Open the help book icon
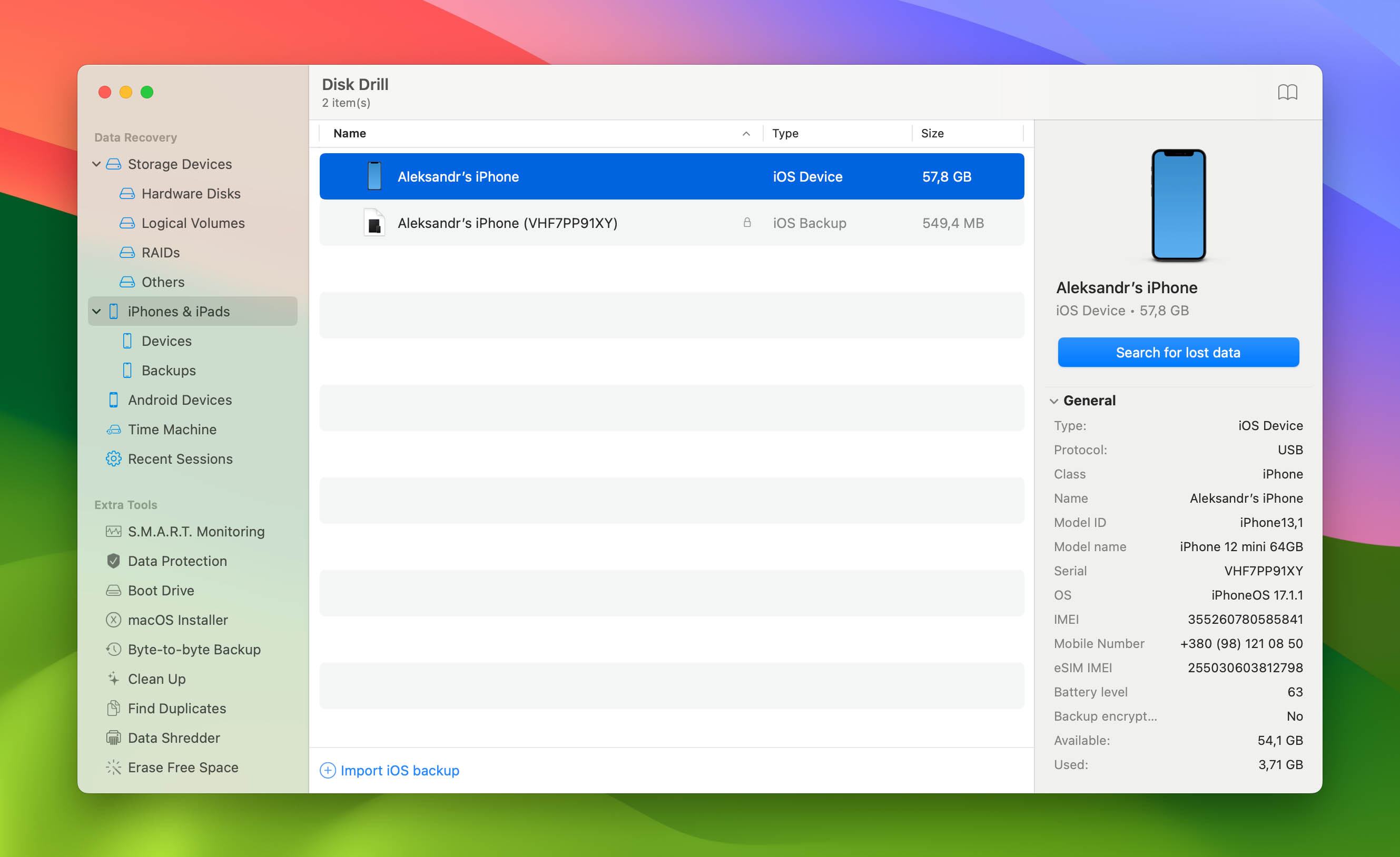This screenshot has height=857, width=1400. pyautogui.click(x=1287, y=92)
